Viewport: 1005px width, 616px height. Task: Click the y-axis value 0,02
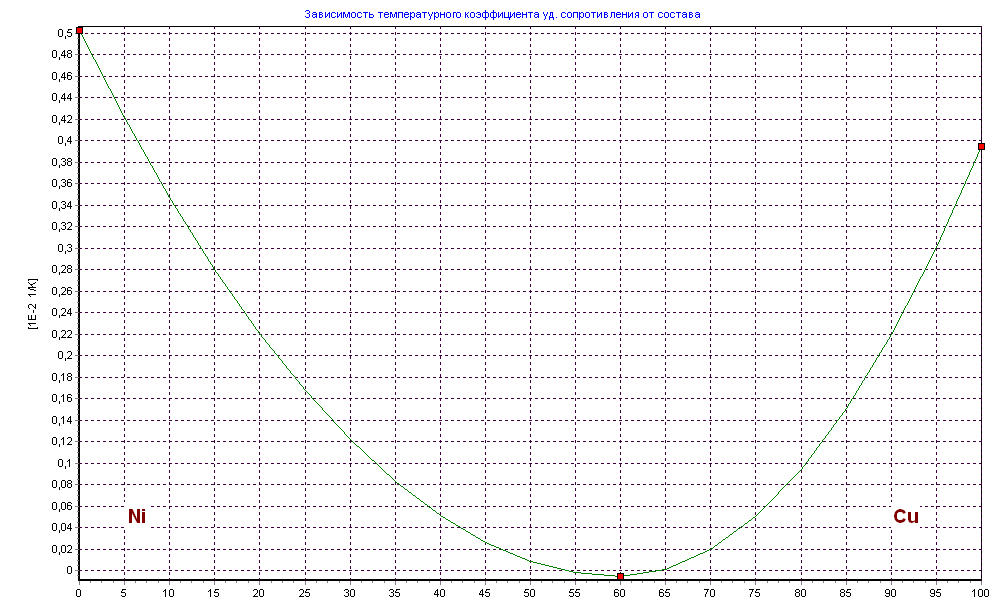click(62, 549)
